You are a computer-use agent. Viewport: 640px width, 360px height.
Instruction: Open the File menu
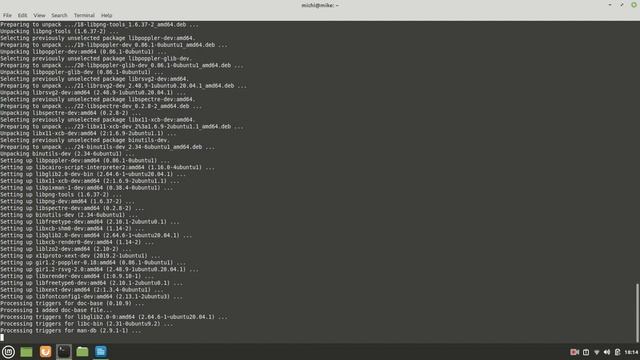pyautogui.click(x=7, y=15)
